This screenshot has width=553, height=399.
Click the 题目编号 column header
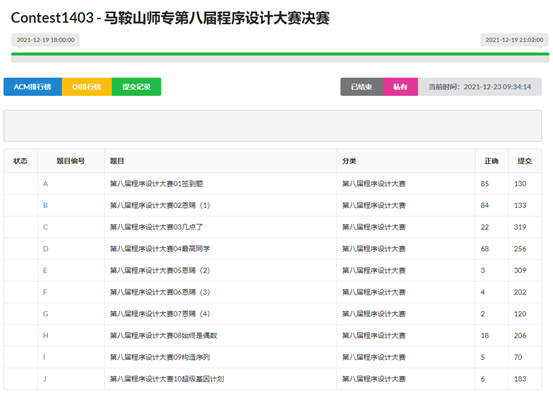(71, 161)
